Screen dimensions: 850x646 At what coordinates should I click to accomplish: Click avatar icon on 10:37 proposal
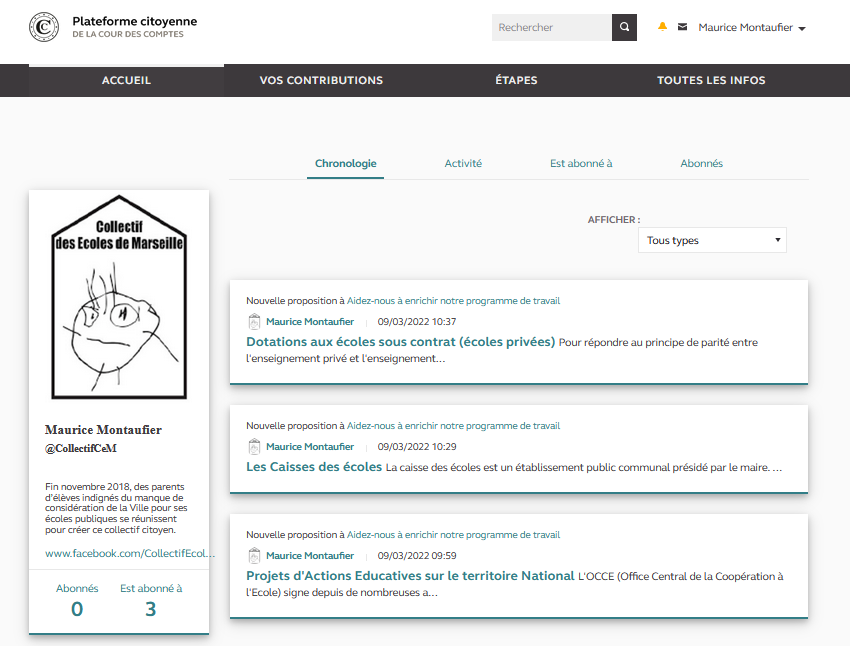click(254, 321)
